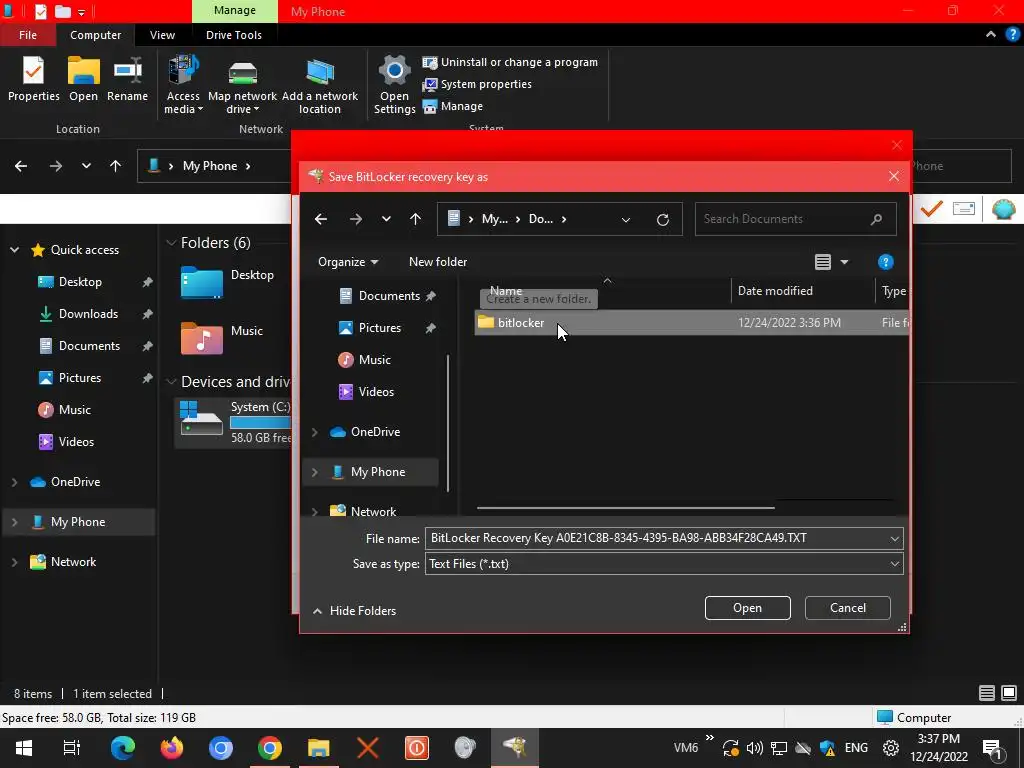Open view options dropdown arrow in dialog
Image resolution: width=1024 pixels, height=768 pixels.
coord(844,262)
